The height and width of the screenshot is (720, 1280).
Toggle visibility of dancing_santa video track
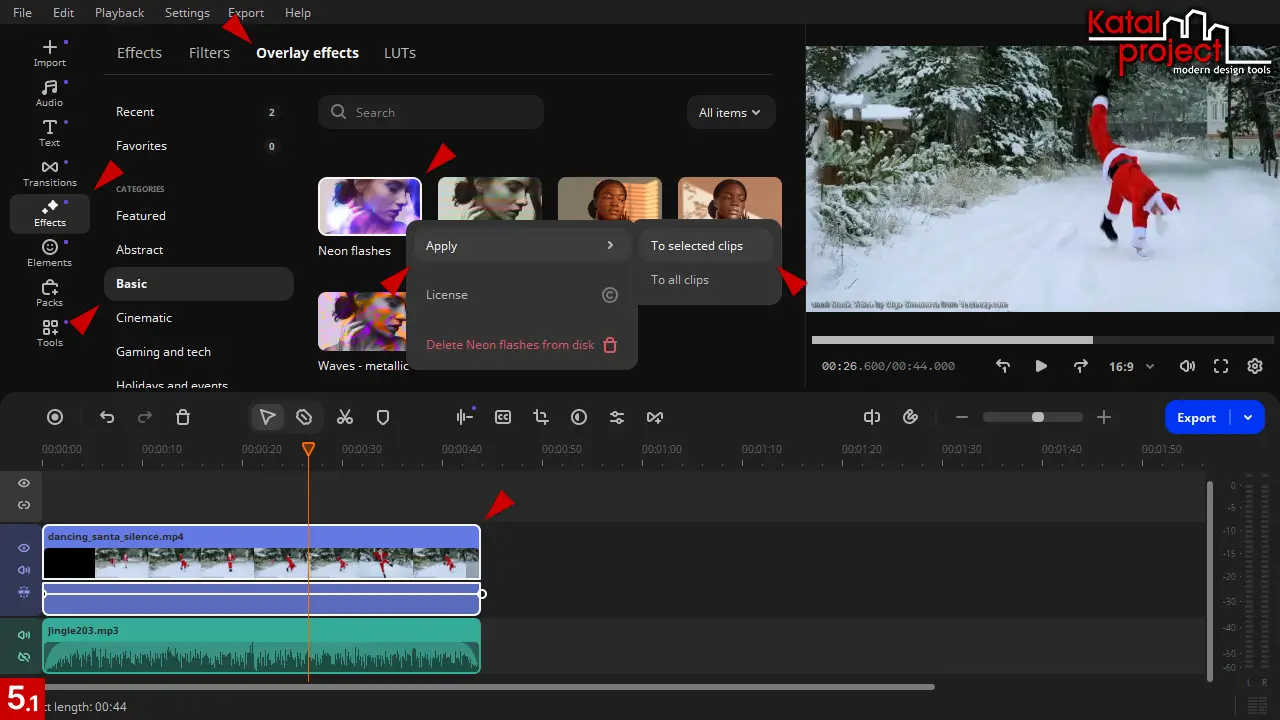point(24,548)
